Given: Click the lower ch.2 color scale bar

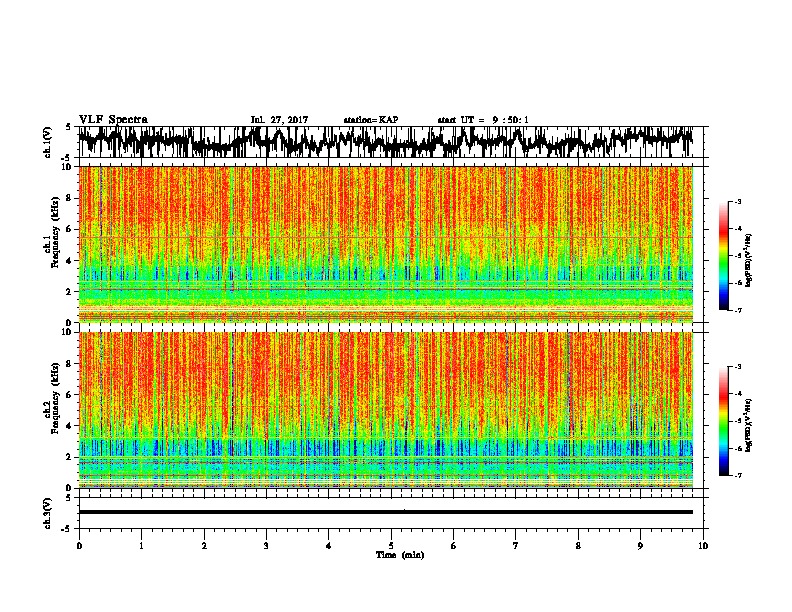Looking at the screenshot, I should click(x=724, y=421).
